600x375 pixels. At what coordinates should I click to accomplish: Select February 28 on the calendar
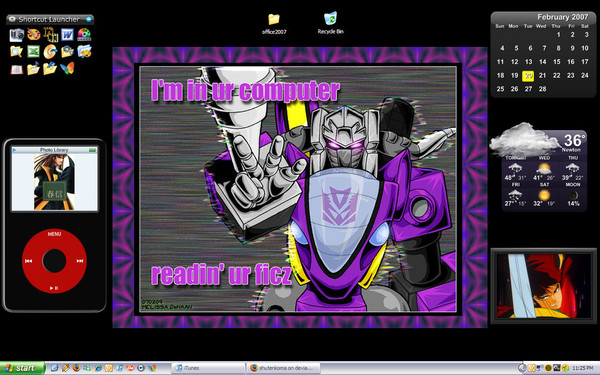click(543, 89)
